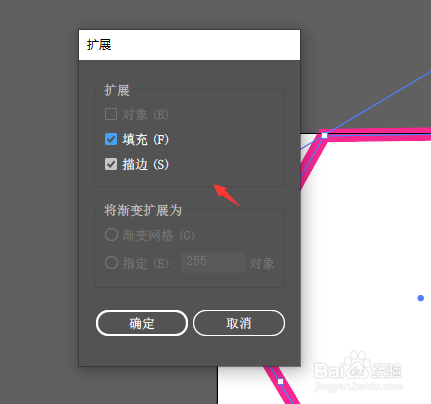Toggle the 填充 (F) checkbox
The image size is (431, 404).
(x=111, y=139)
